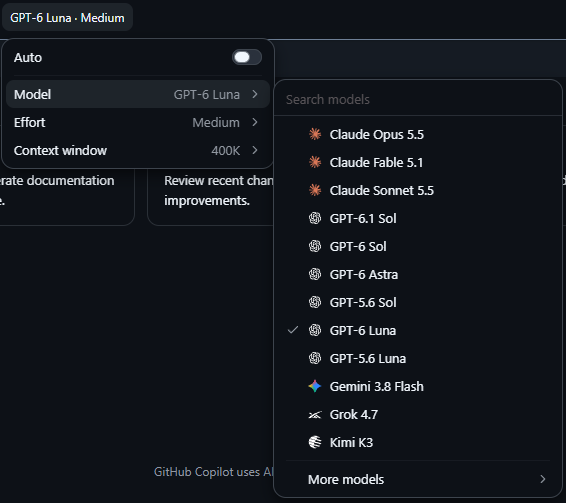Click the Claude Fable 5.1 sunburst icon

(x=315, y=162)
